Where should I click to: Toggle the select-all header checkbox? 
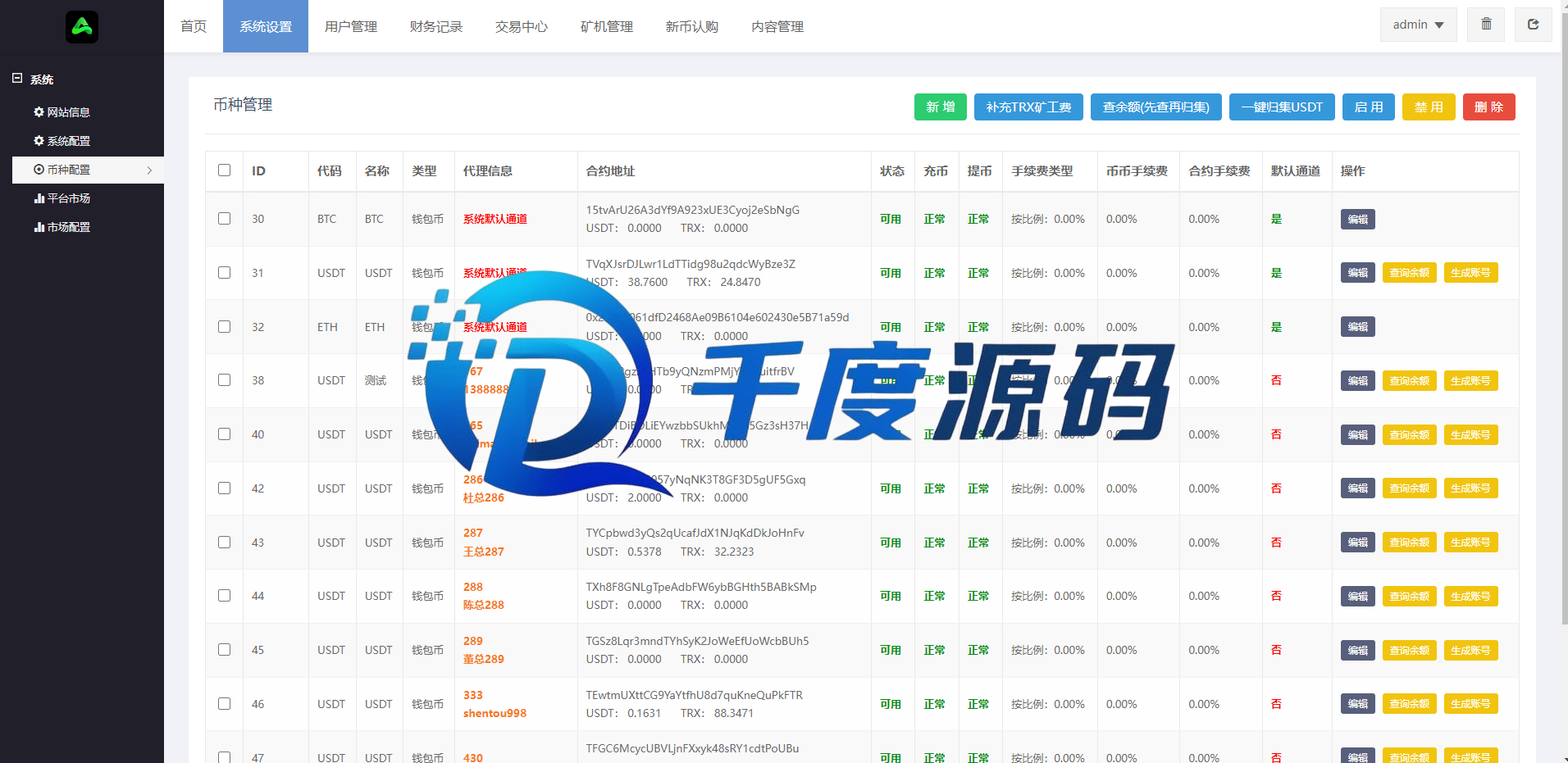tap(224, 170)
